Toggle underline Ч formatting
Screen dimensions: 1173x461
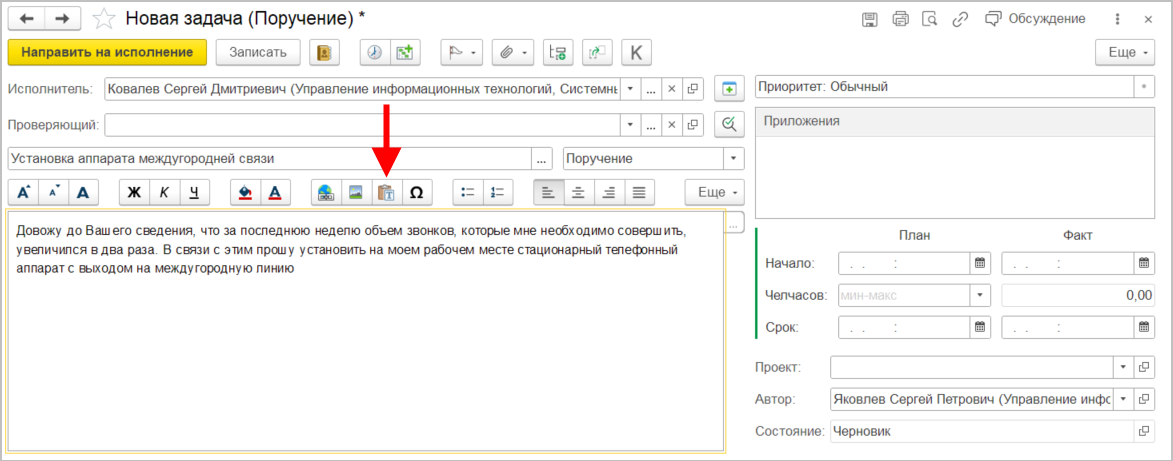(x=195, y=192)
